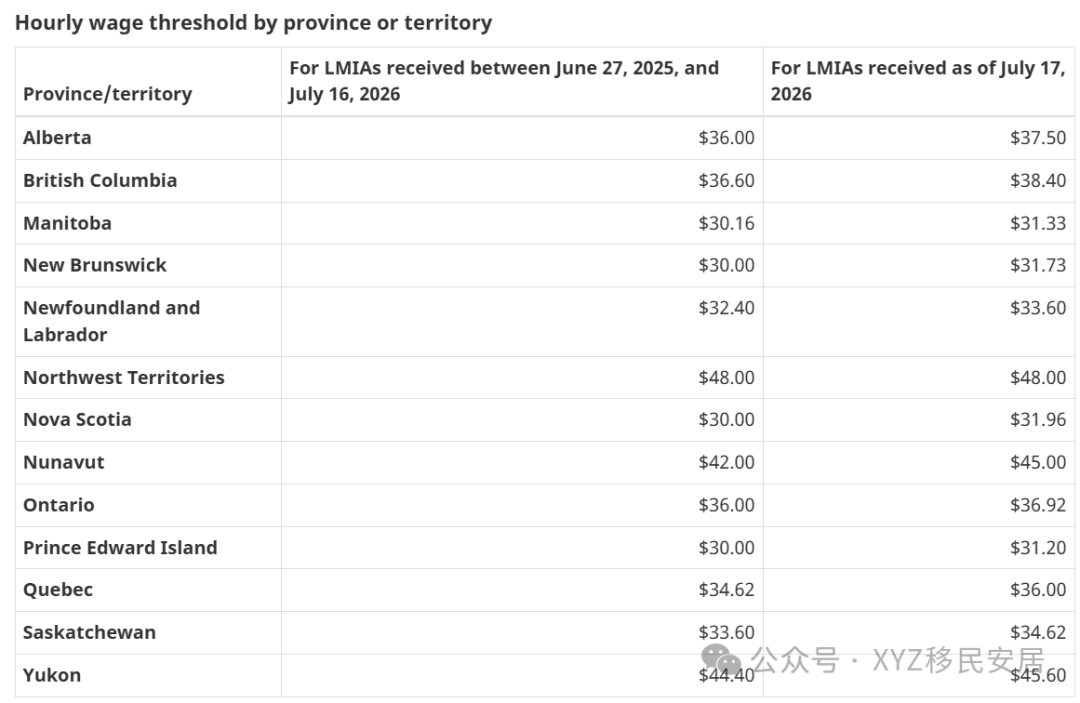This screenshot has height=703, width=1080.
Task: Select Quebec's $34.62 wage value
Action: [727, 589]
